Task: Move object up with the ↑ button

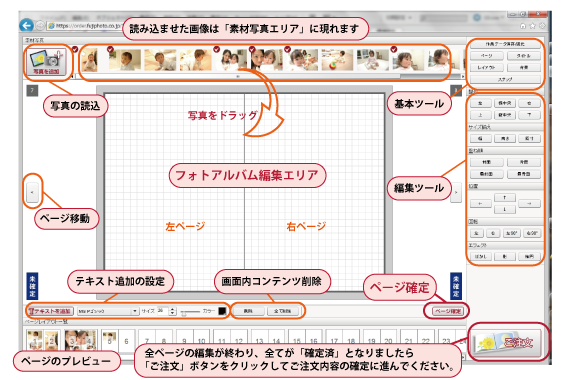Action: [505, 197]
